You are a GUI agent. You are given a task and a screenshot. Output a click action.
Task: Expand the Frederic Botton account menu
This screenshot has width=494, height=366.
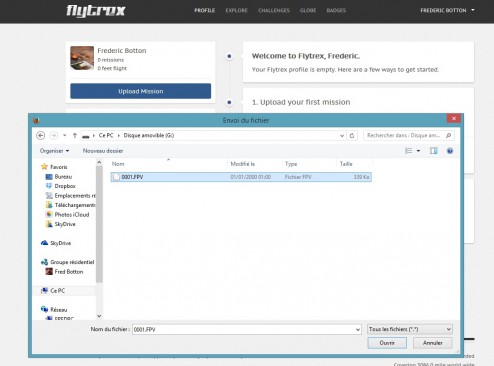[x=447, y=10]
